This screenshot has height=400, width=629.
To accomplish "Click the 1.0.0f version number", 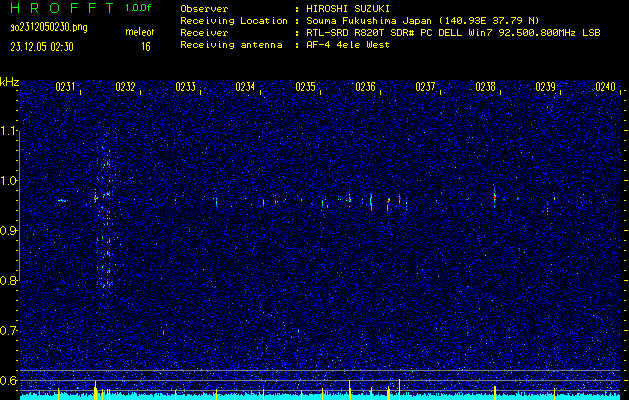I will (140, 8).
